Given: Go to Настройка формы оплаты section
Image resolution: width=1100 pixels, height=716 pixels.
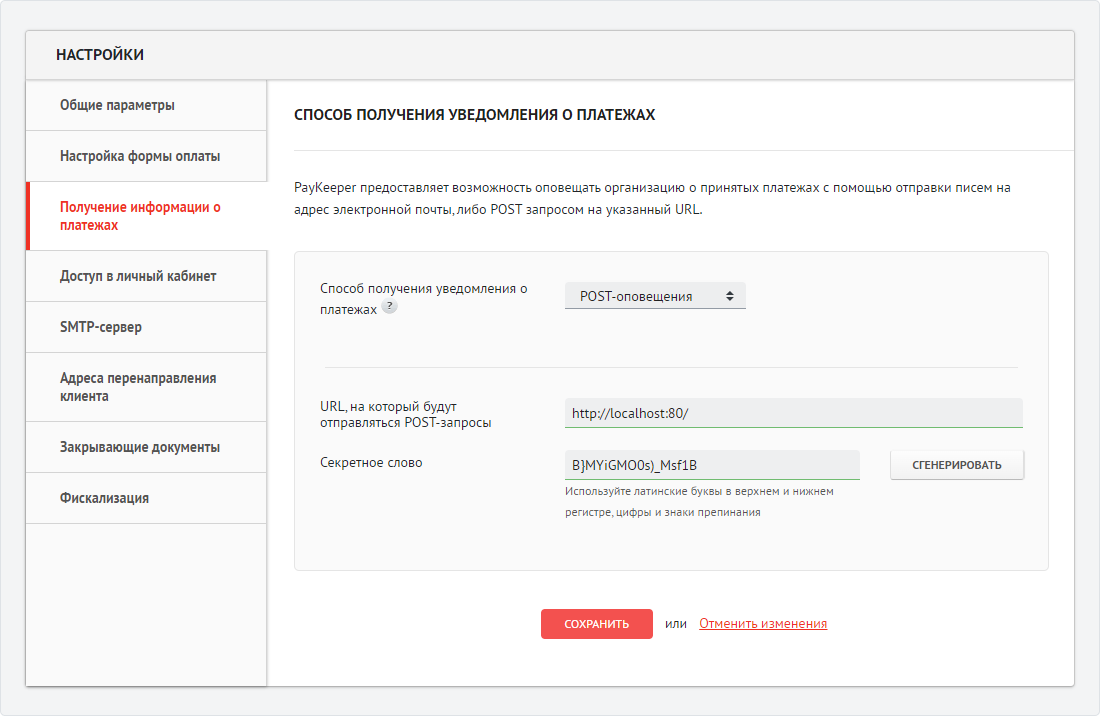Looking at the screenshot, I should [x=140, y=156].
